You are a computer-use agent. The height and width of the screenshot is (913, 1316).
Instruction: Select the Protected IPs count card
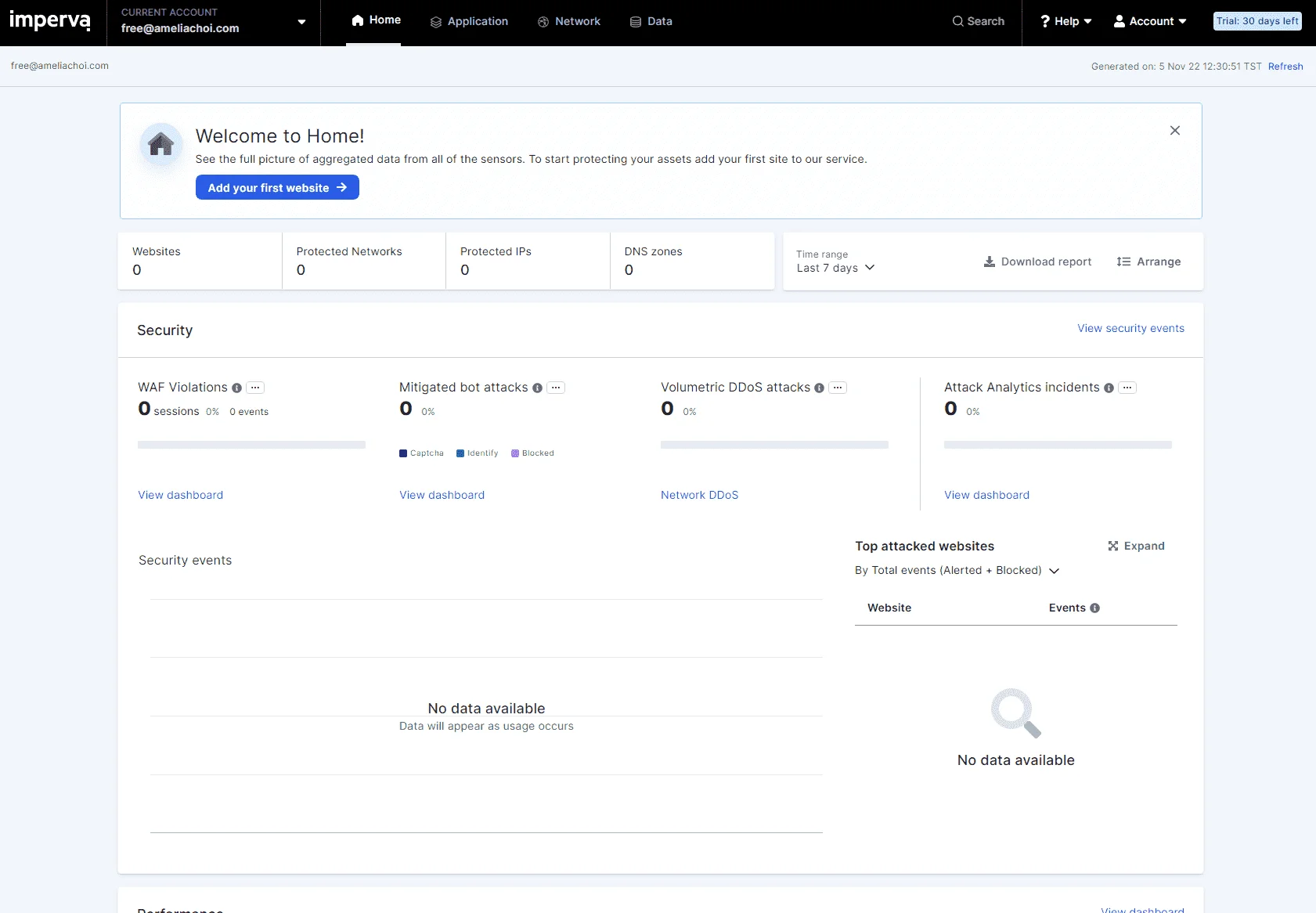(x=528, y=261)
